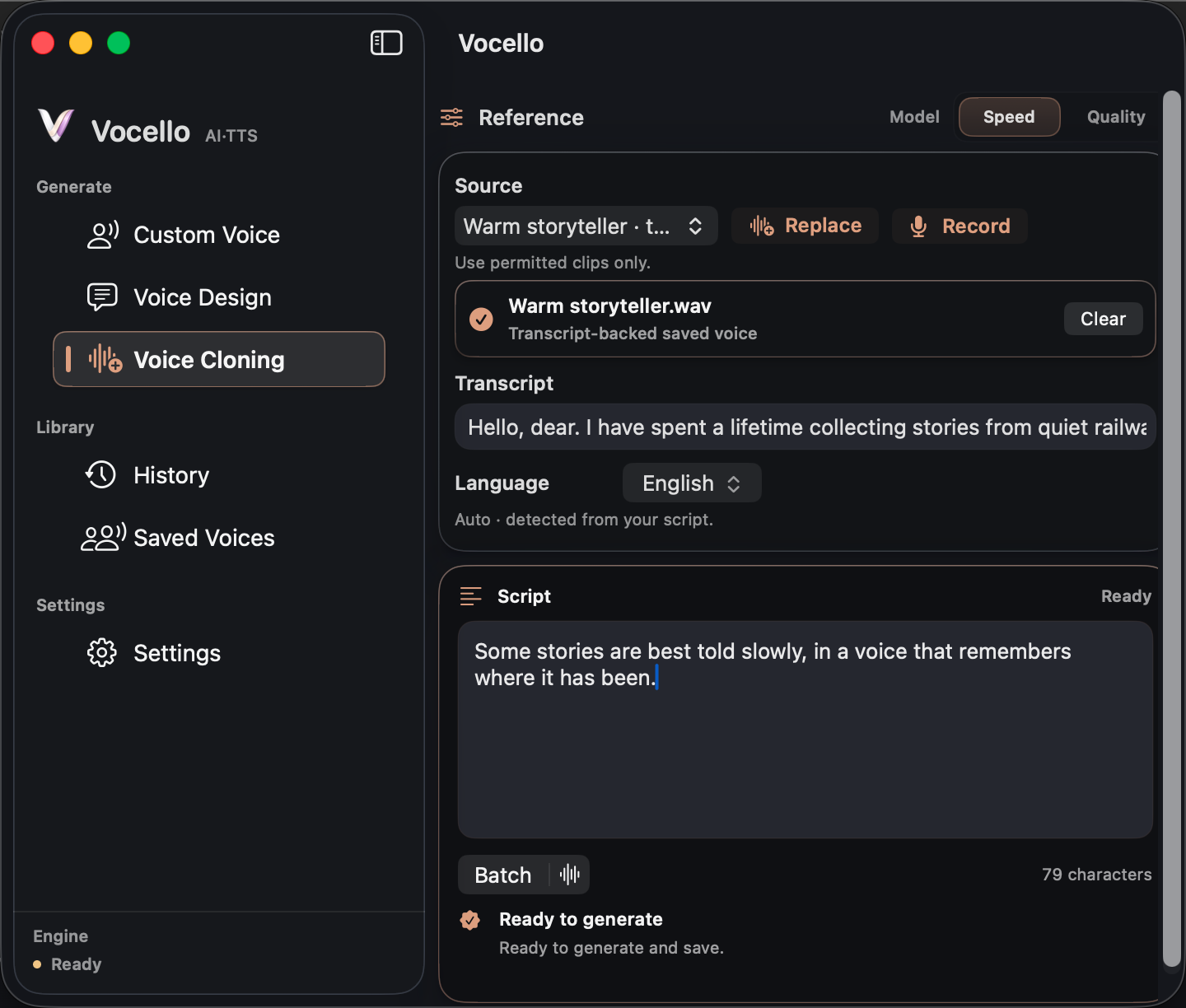This screenshot has width=1186, height=1008.
Task: Click the Script panel 'Ready' status
Action: click(1126, 596)
